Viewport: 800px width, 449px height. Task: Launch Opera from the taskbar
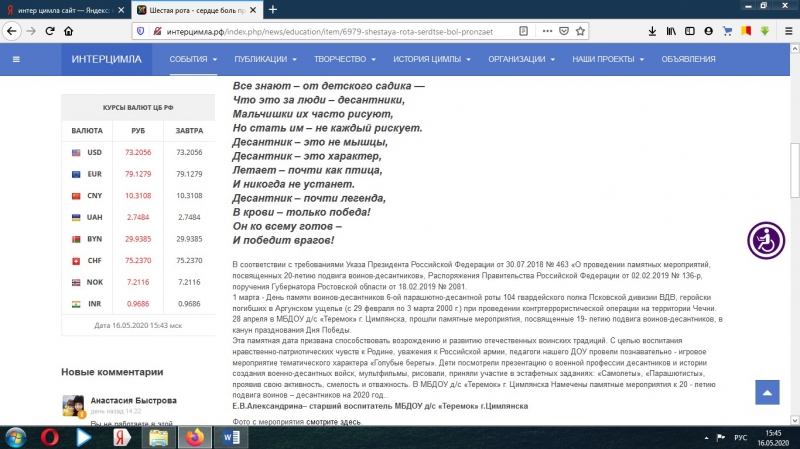(x=49, y=438)
